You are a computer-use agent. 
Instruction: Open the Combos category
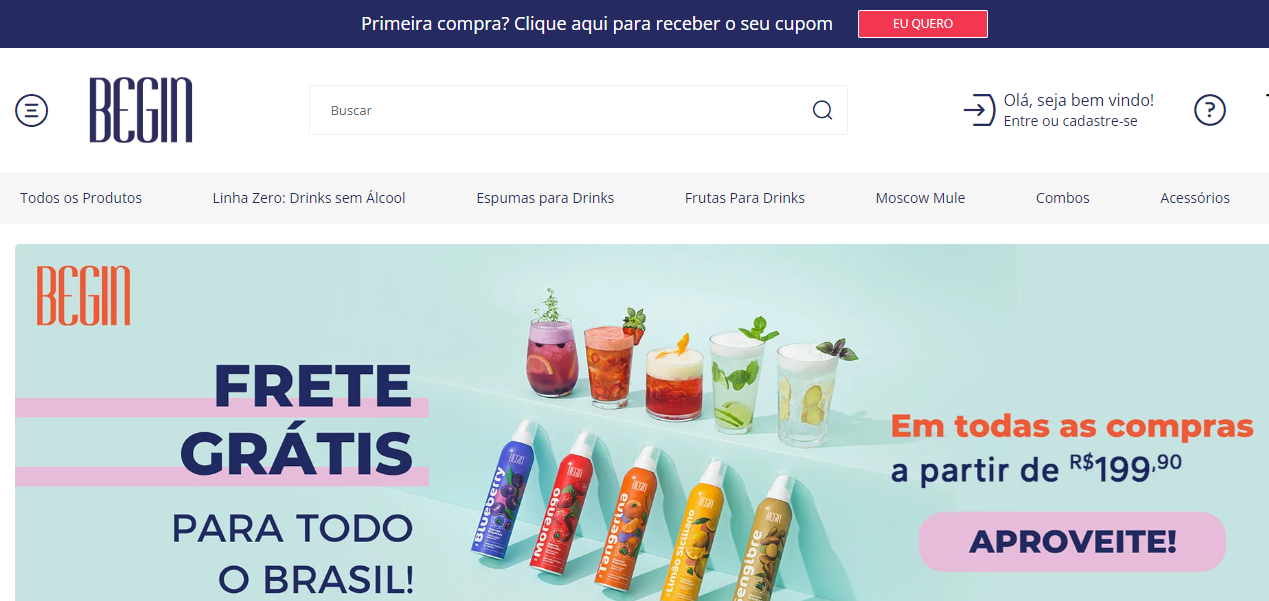pyautogui.click(x=1063, y=198)
